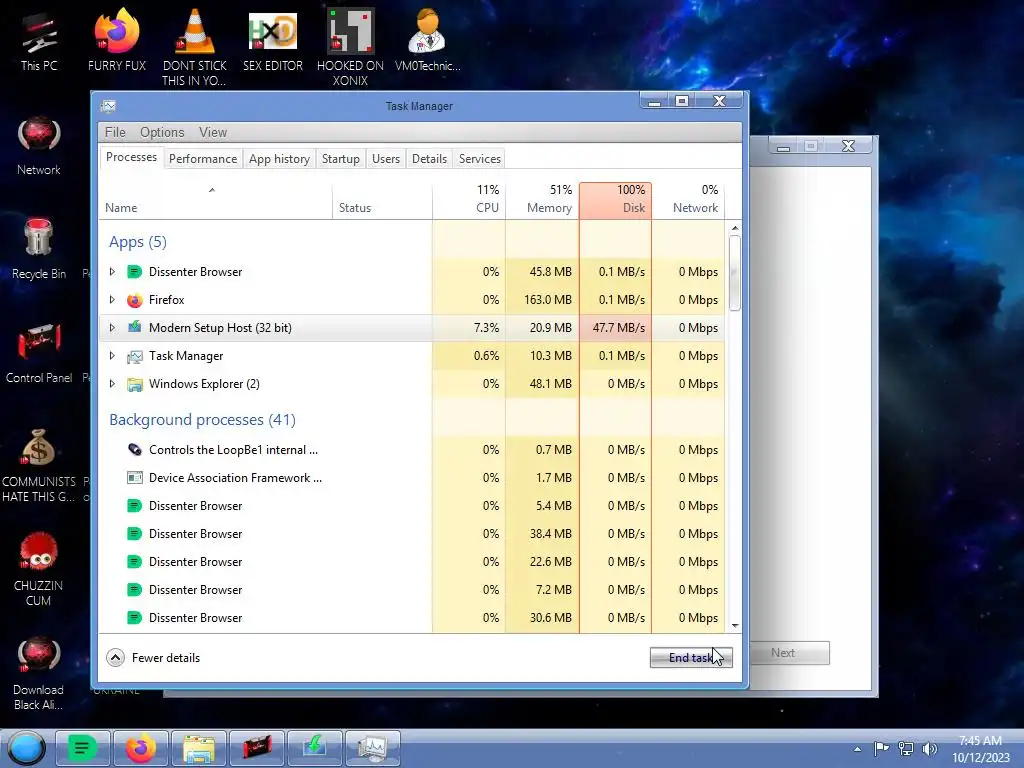The width and height of the screenshot is (1024, 768).
Task: Sort processes by the Name column
Action: [216, 200]
